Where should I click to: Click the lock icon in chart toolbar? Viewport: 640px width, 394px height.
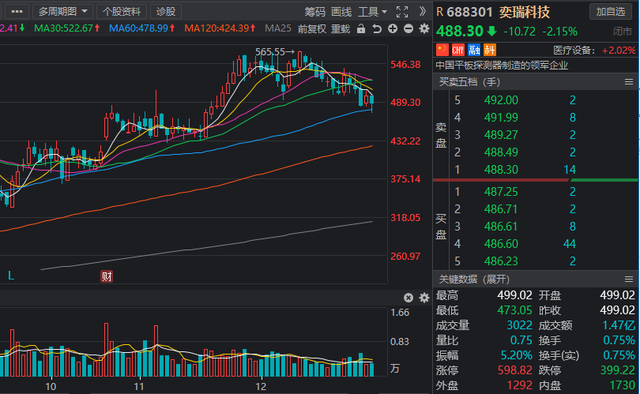pos(361,29)
